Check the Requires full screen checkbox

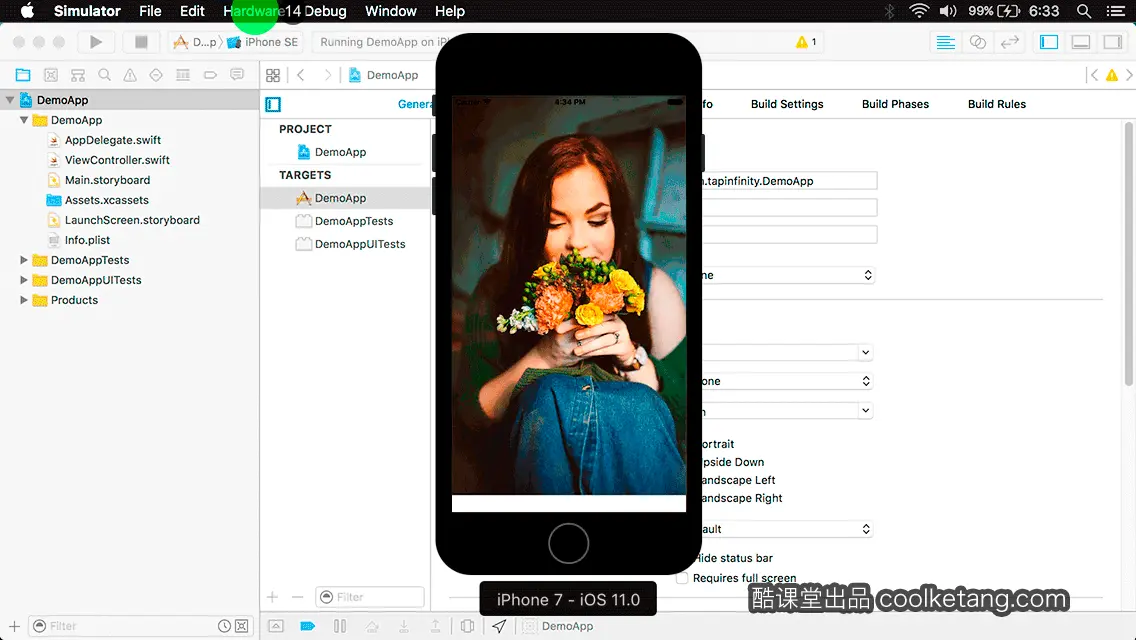click(x=682, y=578)
